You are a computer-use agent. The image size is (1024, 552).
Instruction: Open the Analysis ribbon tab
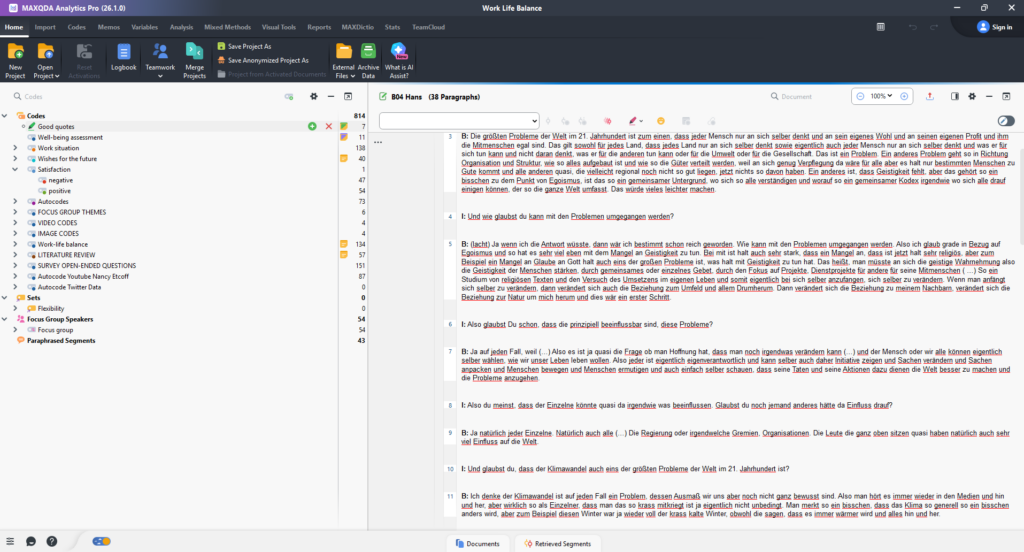point(181,27)
